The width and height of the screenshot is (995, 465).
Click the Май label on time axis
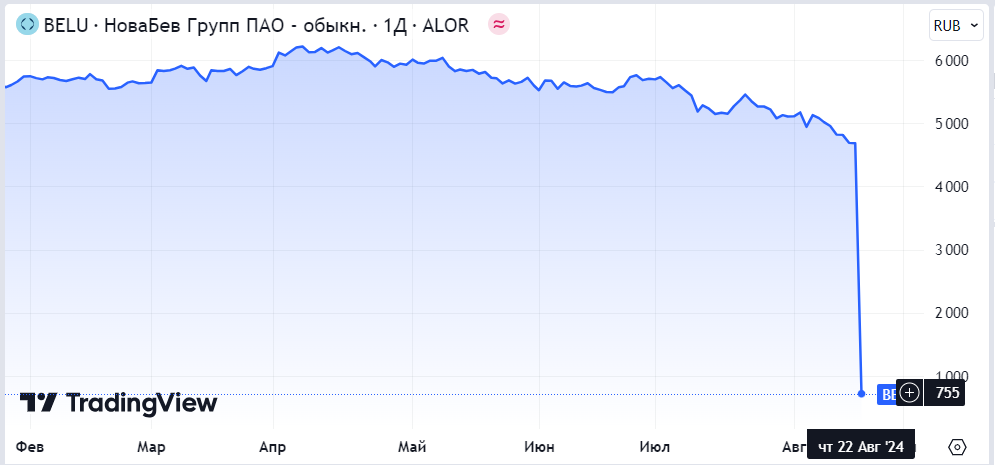(x=412, y=446)
